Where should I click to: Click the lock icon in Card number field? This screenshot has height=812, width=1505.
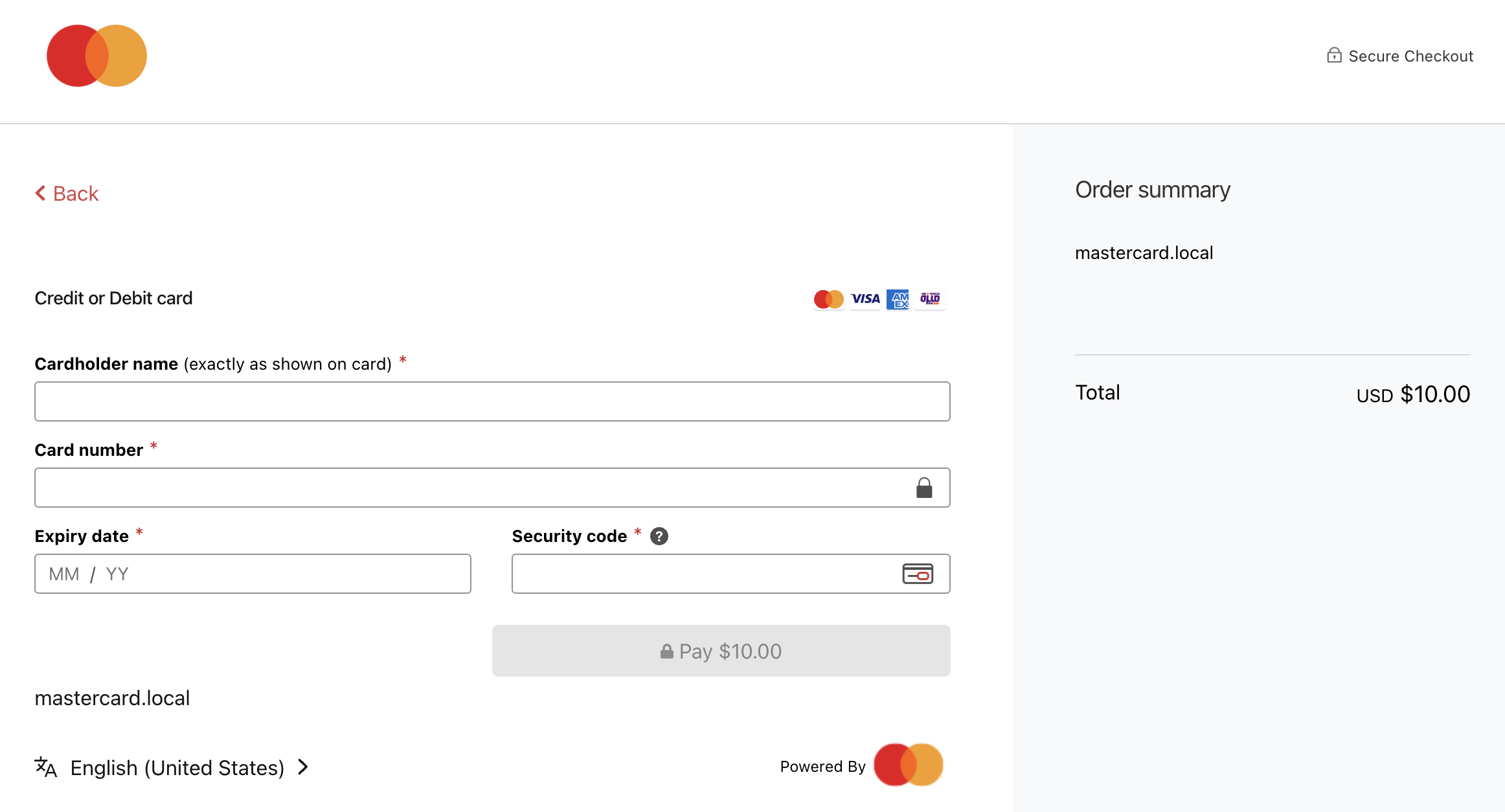(924, 488)
